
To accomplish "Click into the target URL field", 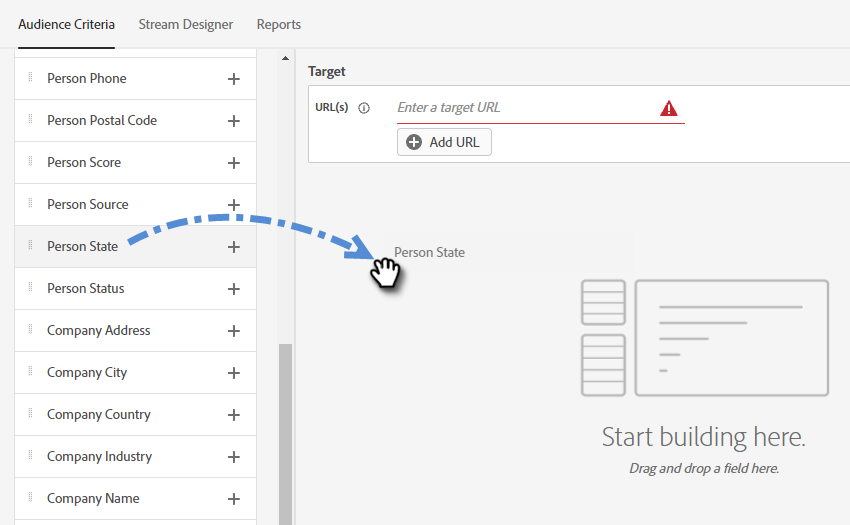I will click(x=520, y=108).
